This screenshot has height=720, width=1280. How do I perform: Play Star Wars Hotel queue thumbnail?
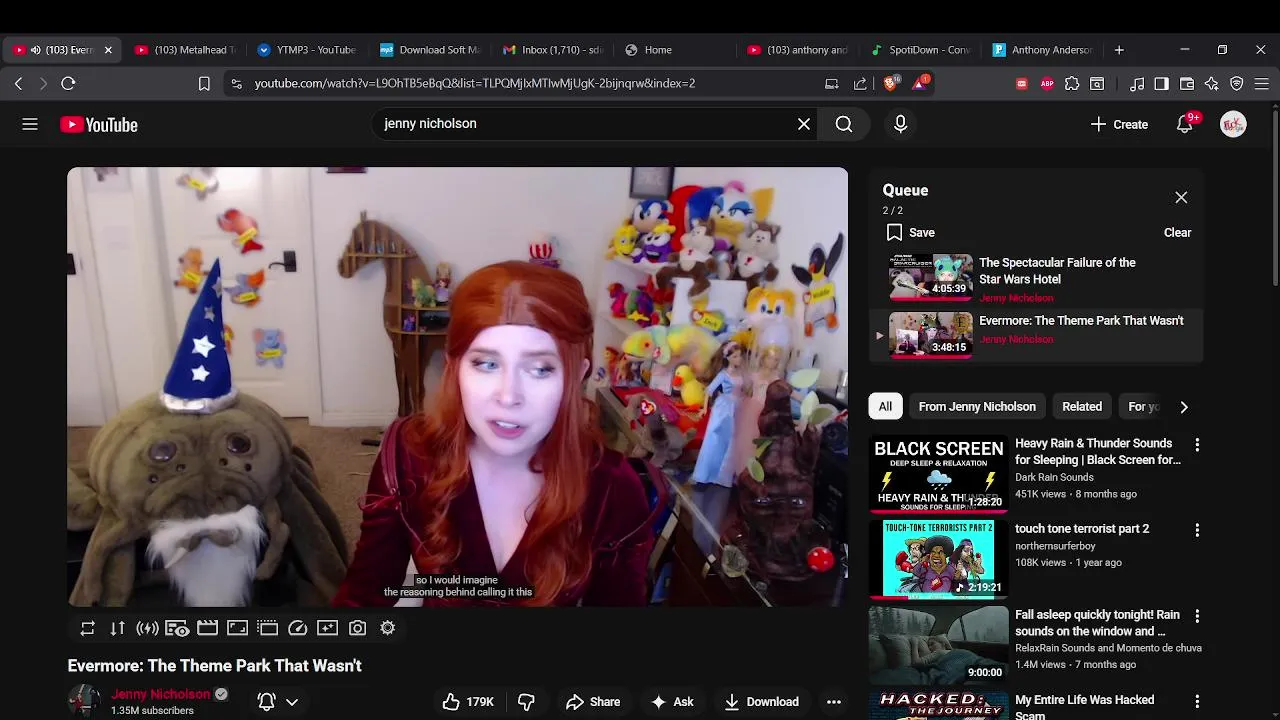point(931,277)
